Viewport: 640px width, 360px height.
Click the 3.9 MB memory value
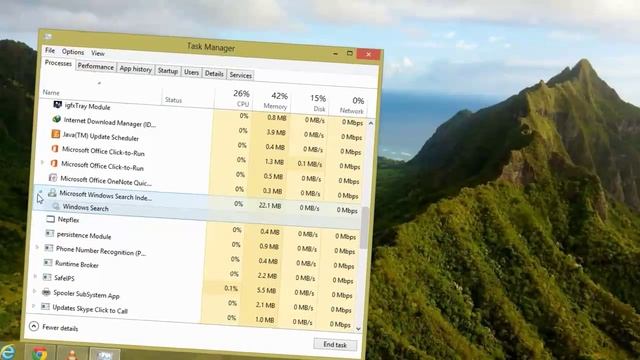(x=276, y=132)
